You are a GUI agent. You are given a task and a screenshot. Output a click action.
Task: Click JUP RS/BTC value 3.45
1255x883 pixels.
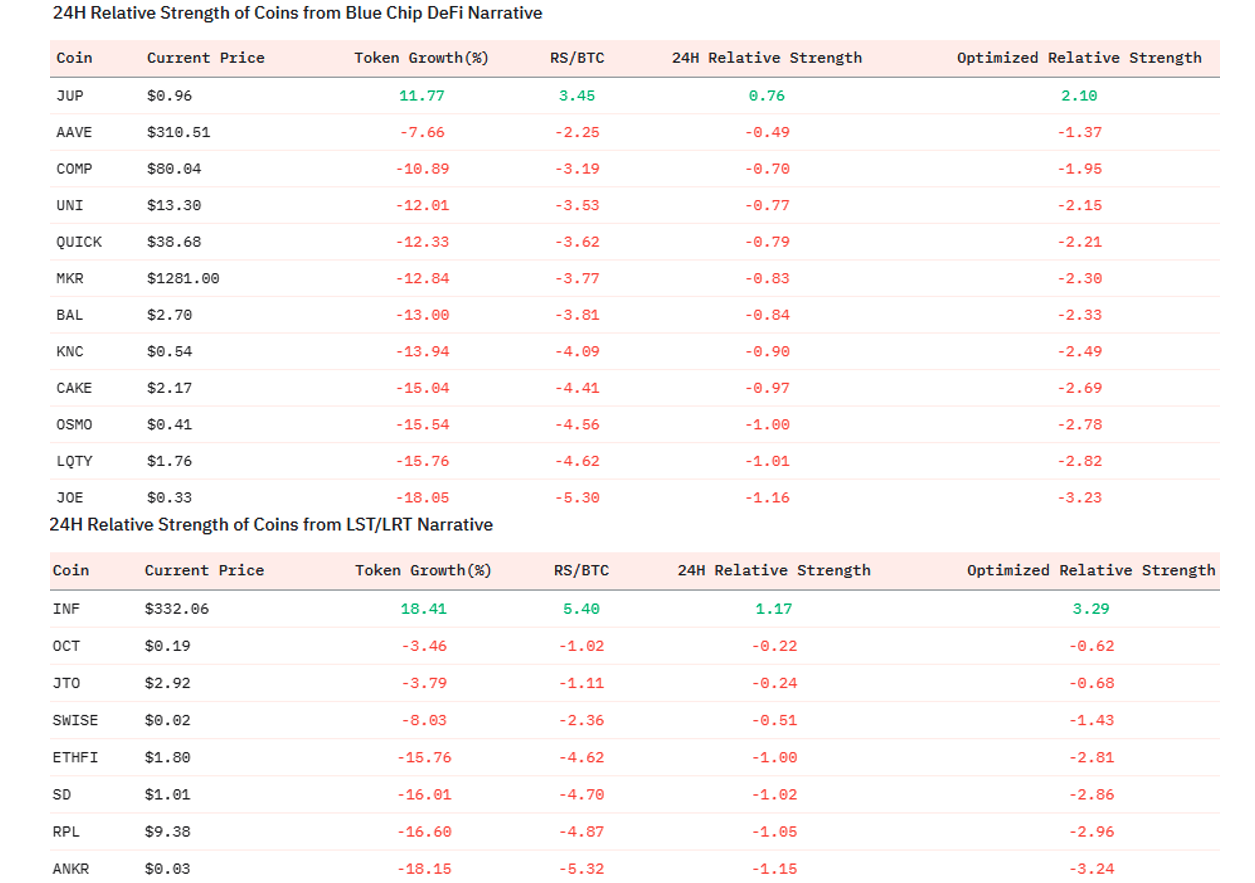point(577,96)
